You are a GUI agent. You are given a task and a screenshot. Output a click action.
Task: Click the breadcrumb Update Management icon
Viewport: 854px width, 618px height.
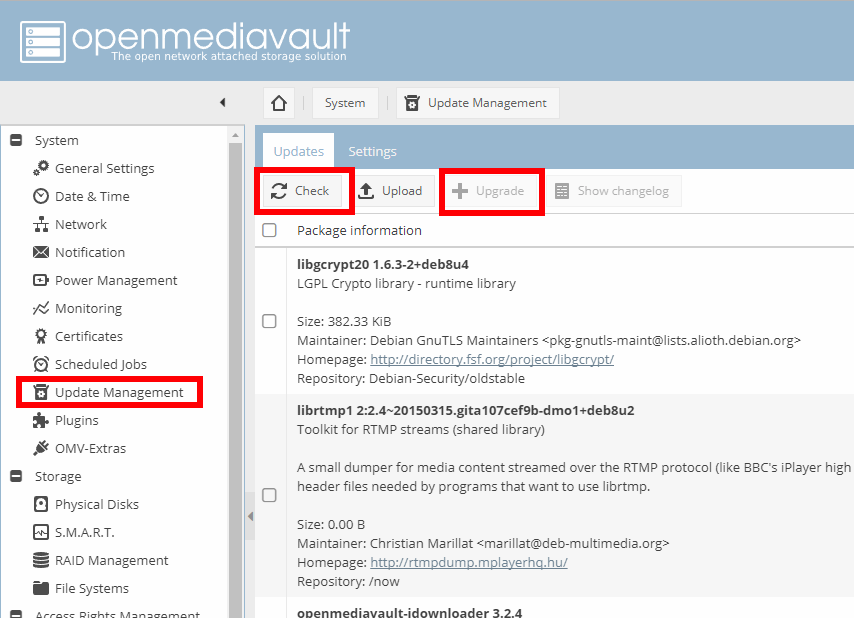coord(412,103)
